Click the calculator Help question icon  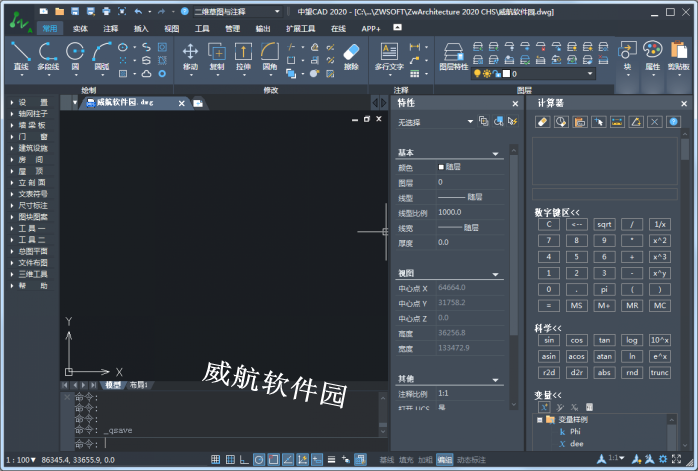click(674, 122)
